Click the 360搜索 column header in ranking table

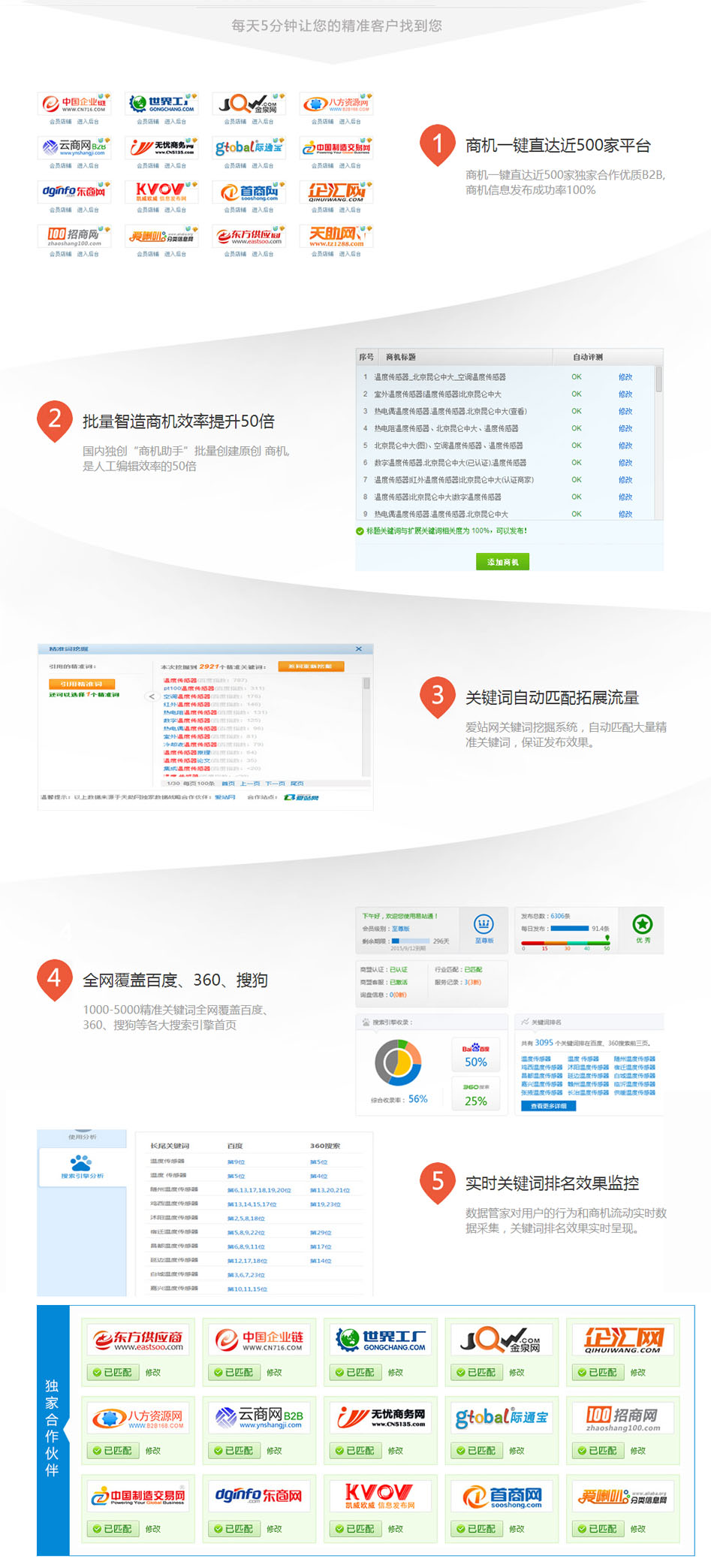coord(325,1146)
